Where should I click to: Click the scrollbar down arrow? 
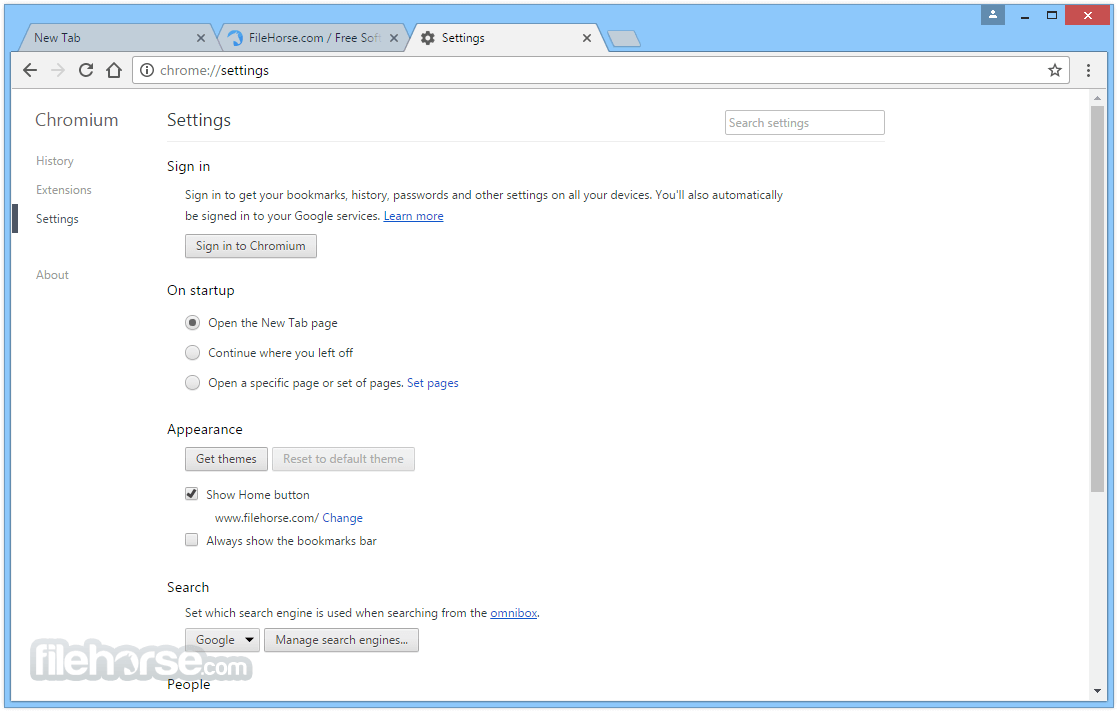[1097, 690]
